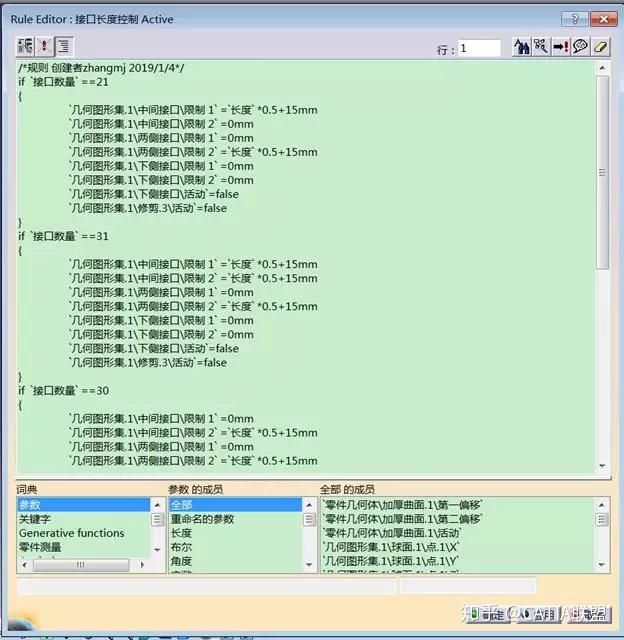This screenshot has height=640, width=624.
Task: Click 参数 的成员 list scroll down arrow
Action: 309,564
